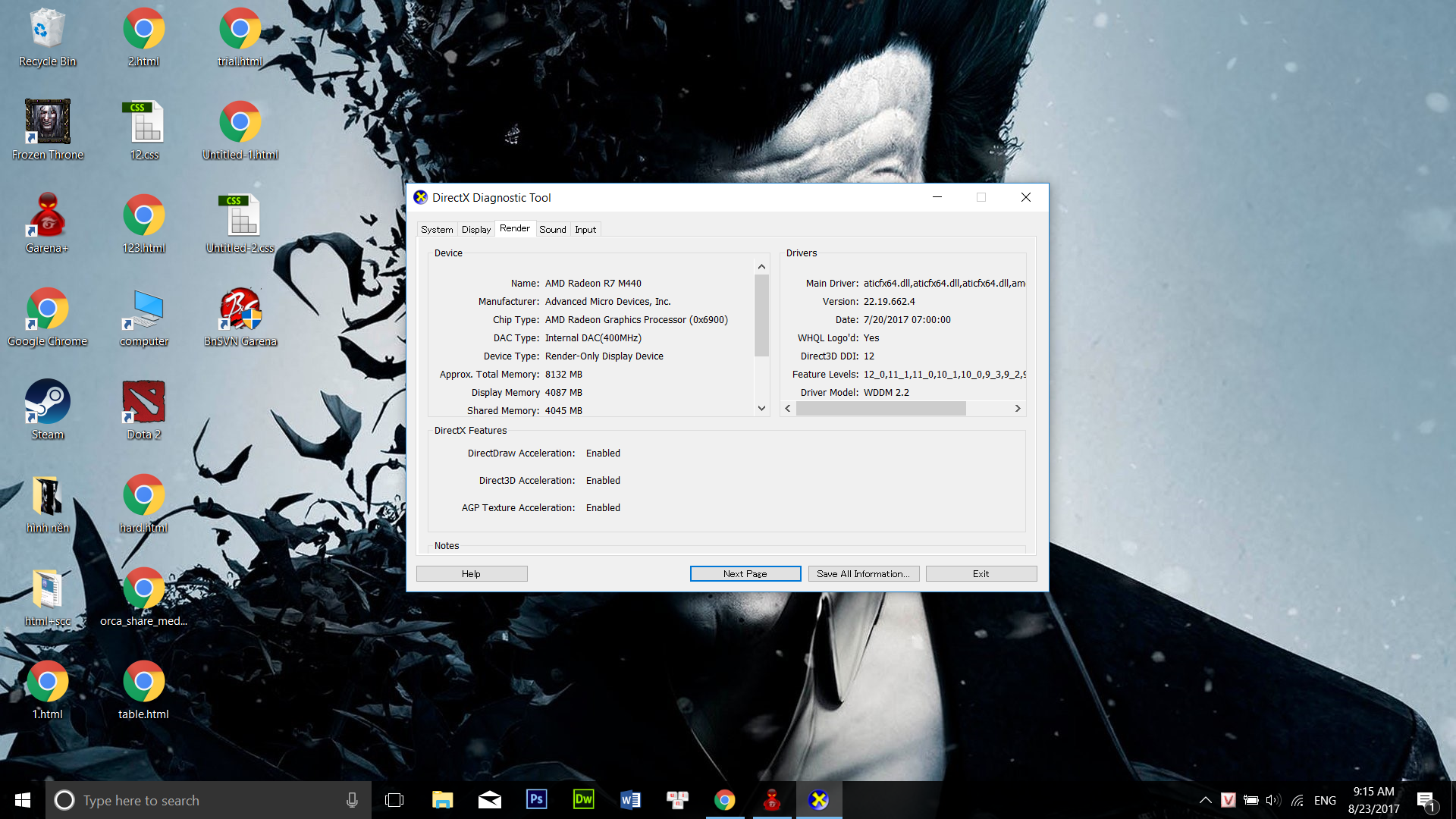Click the Drivers horizontal scrollbar thumb
The height and width of the screenshot is (819, 1456).
[880, 408]
